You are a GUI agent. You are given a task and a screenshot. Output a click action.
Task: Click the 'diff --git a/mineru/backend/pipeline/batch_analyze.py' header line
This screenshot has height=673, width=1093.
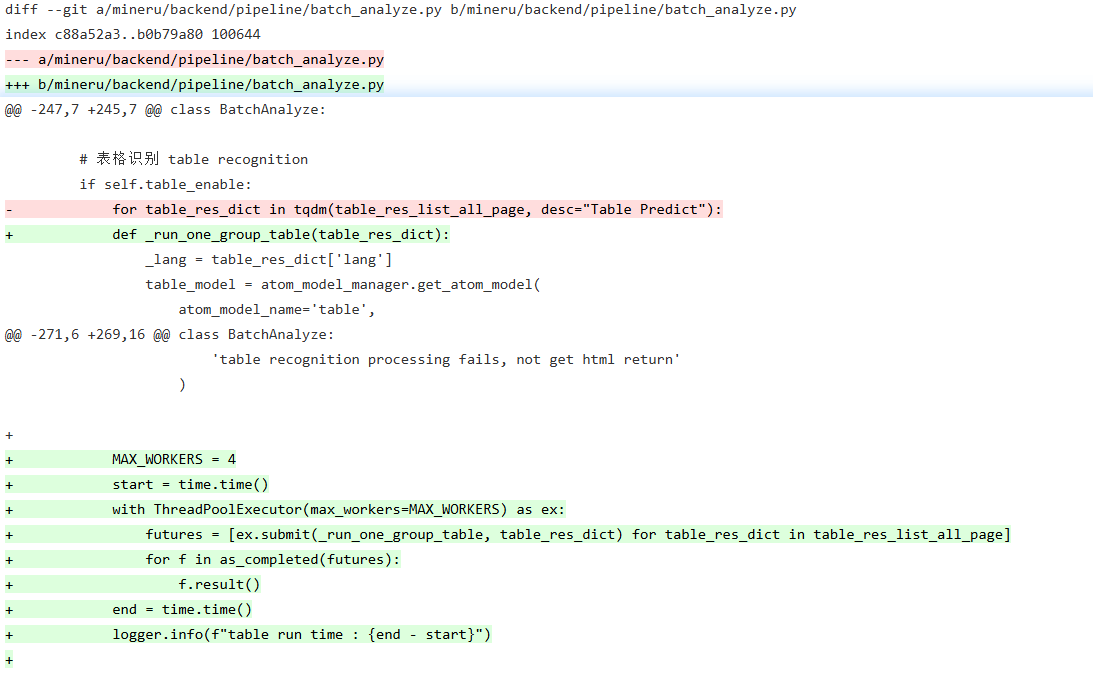click(400, 10)
